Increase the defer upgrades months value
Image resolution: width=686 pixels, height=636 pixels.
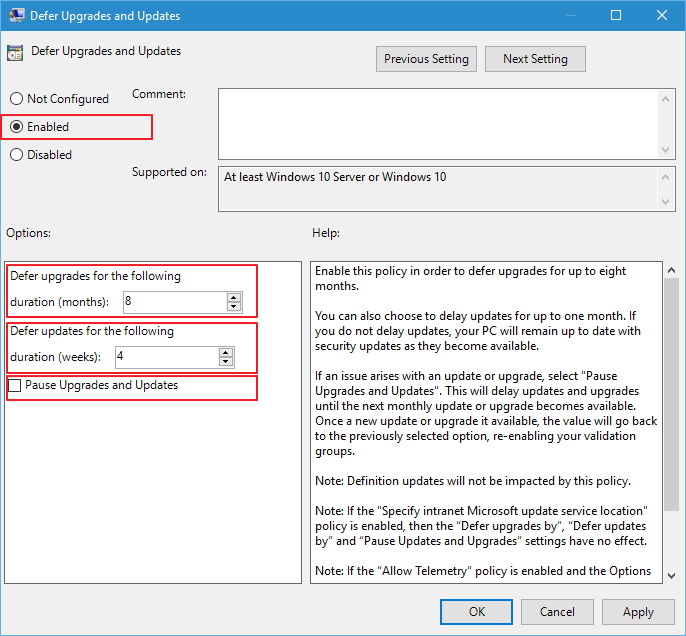pyautogui.click(x=234, y=297)
